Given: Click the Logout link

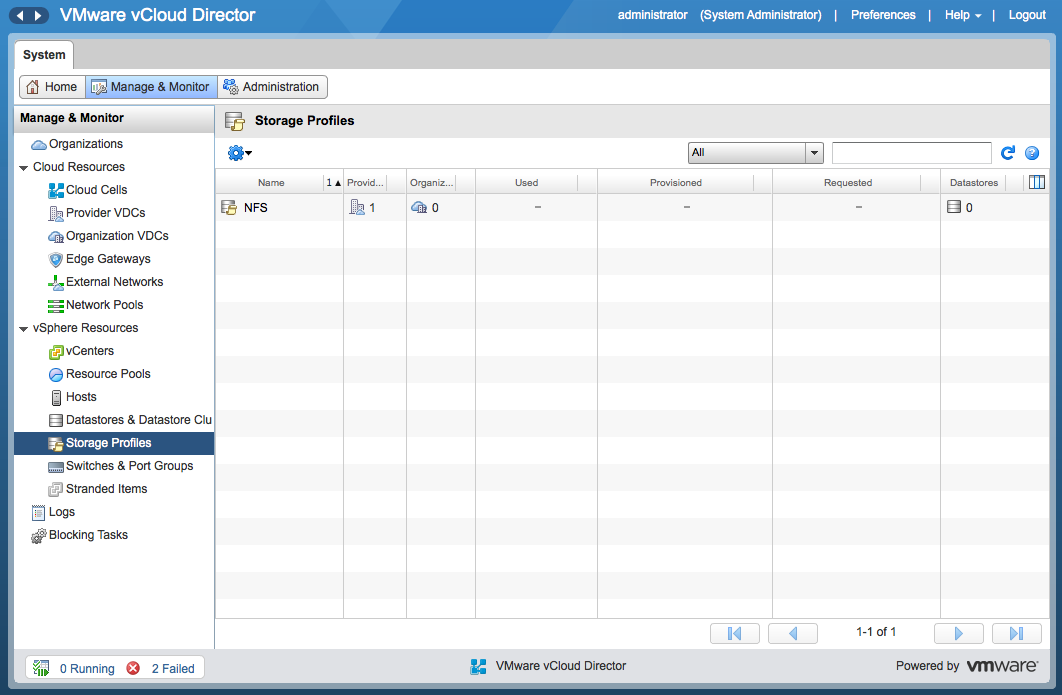Looking at the screenshot, I should click(x=1027, y=15).
